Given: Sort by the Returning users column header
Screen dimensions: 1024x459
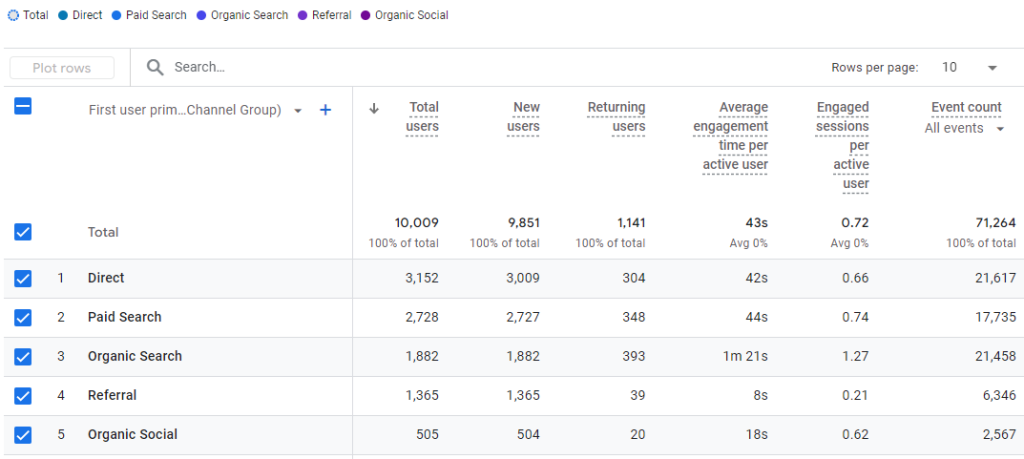Looking at the screenshot, I should (x=616, y=117).
